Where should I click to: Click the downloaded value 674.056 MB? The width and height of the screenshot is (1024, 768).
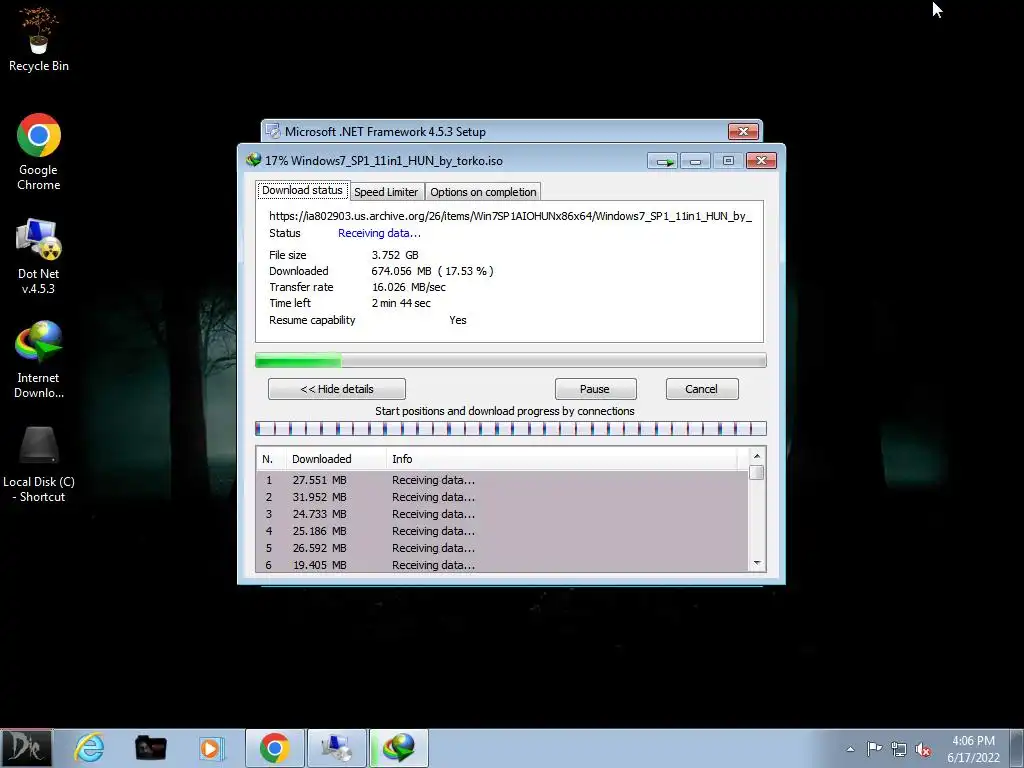[401, 271]
